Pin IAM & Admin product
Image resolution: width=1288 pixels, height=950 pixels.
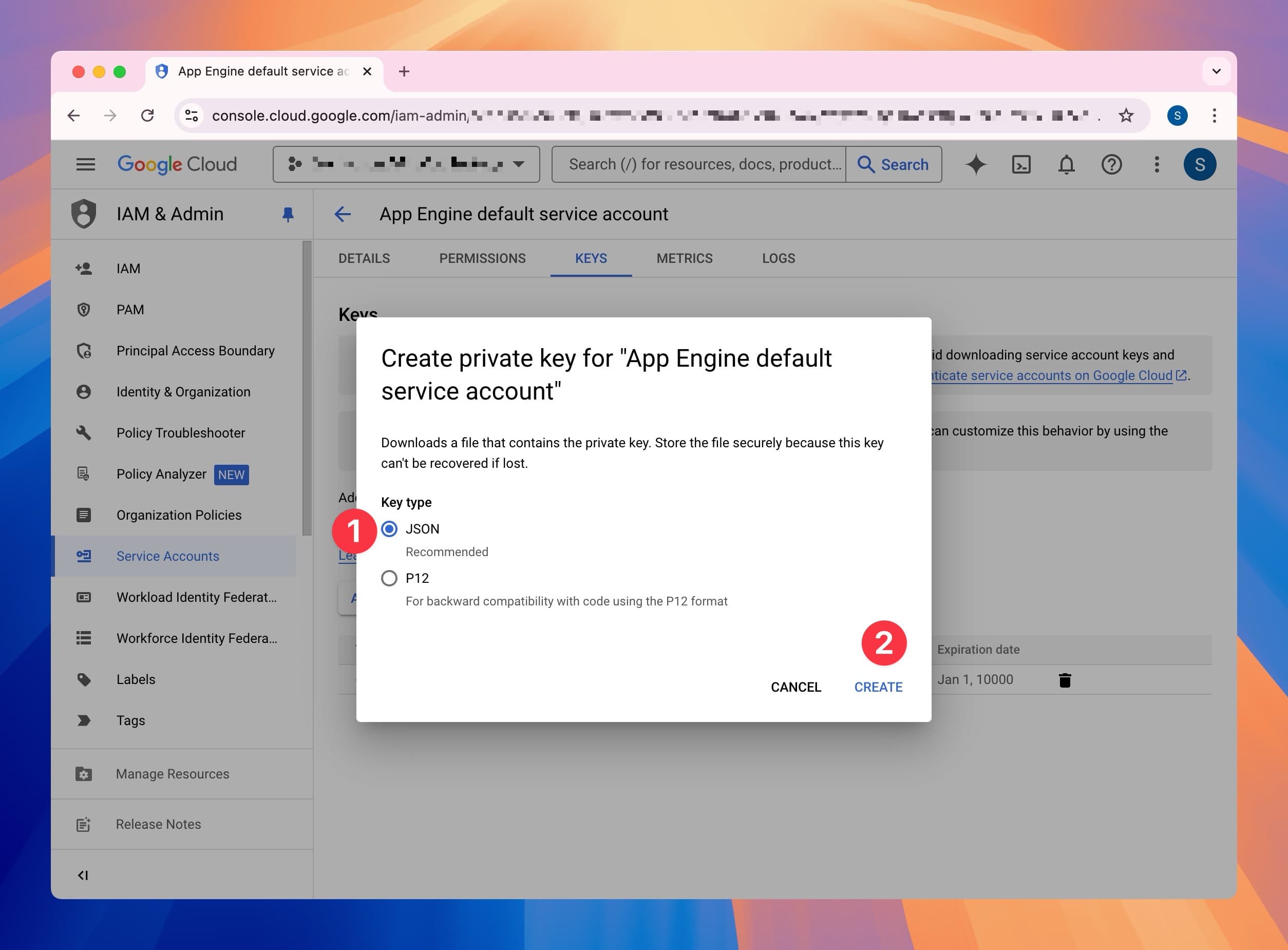click(x=288, y=215)
